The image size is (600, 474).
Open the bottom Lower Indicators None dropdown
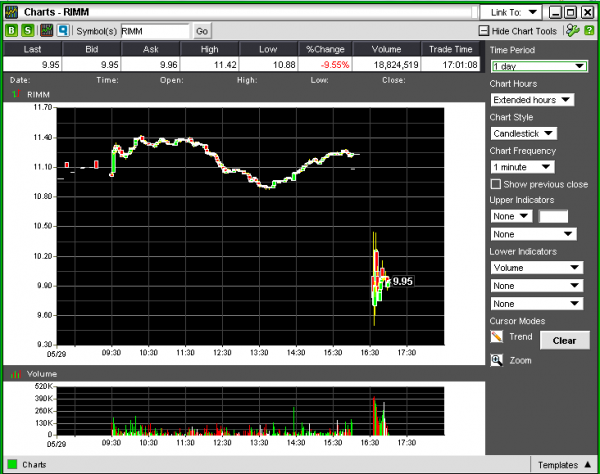(537, 304)
